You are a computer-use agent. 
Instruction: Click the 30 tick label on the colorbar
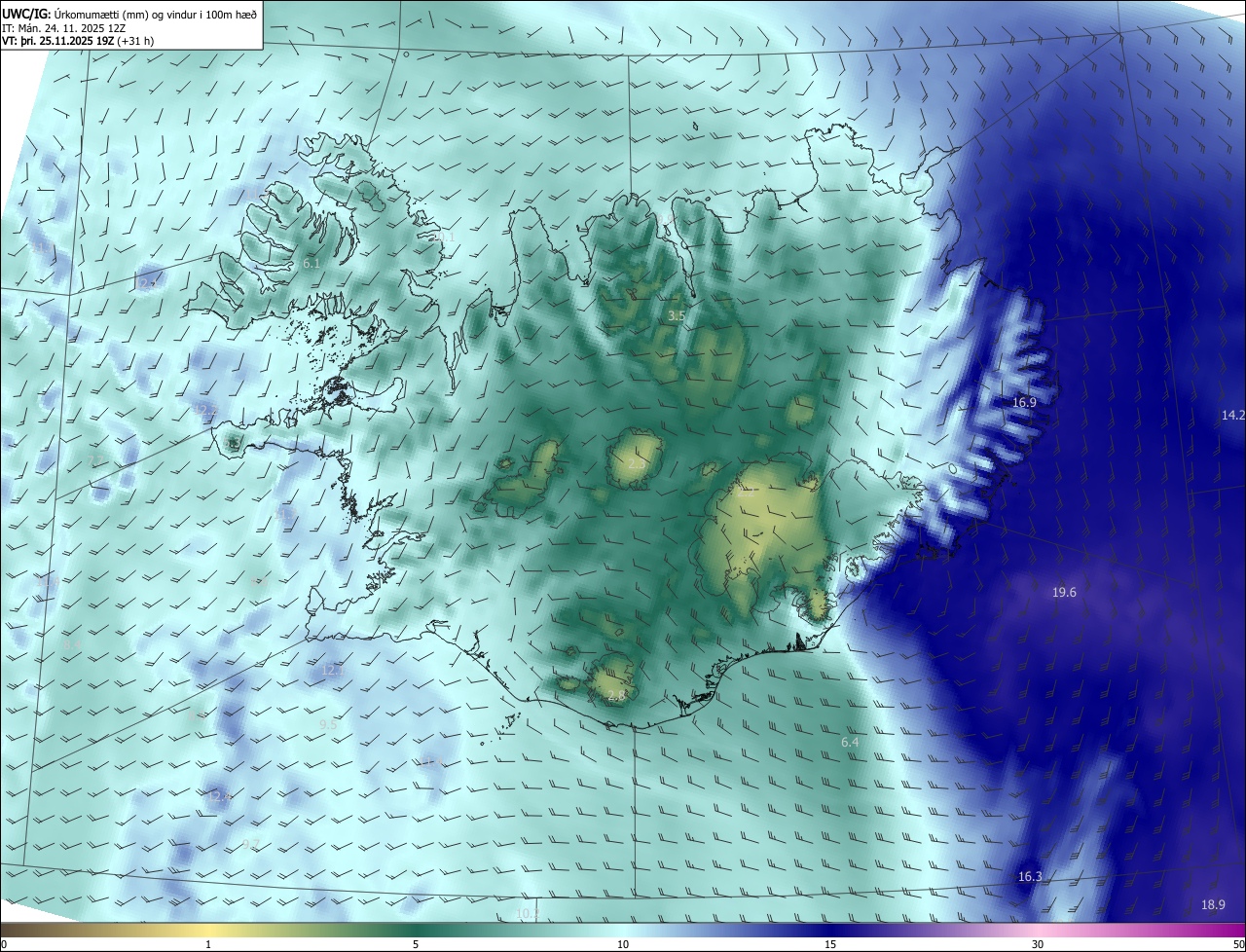pyautogui.click(x=1038, y=944)
